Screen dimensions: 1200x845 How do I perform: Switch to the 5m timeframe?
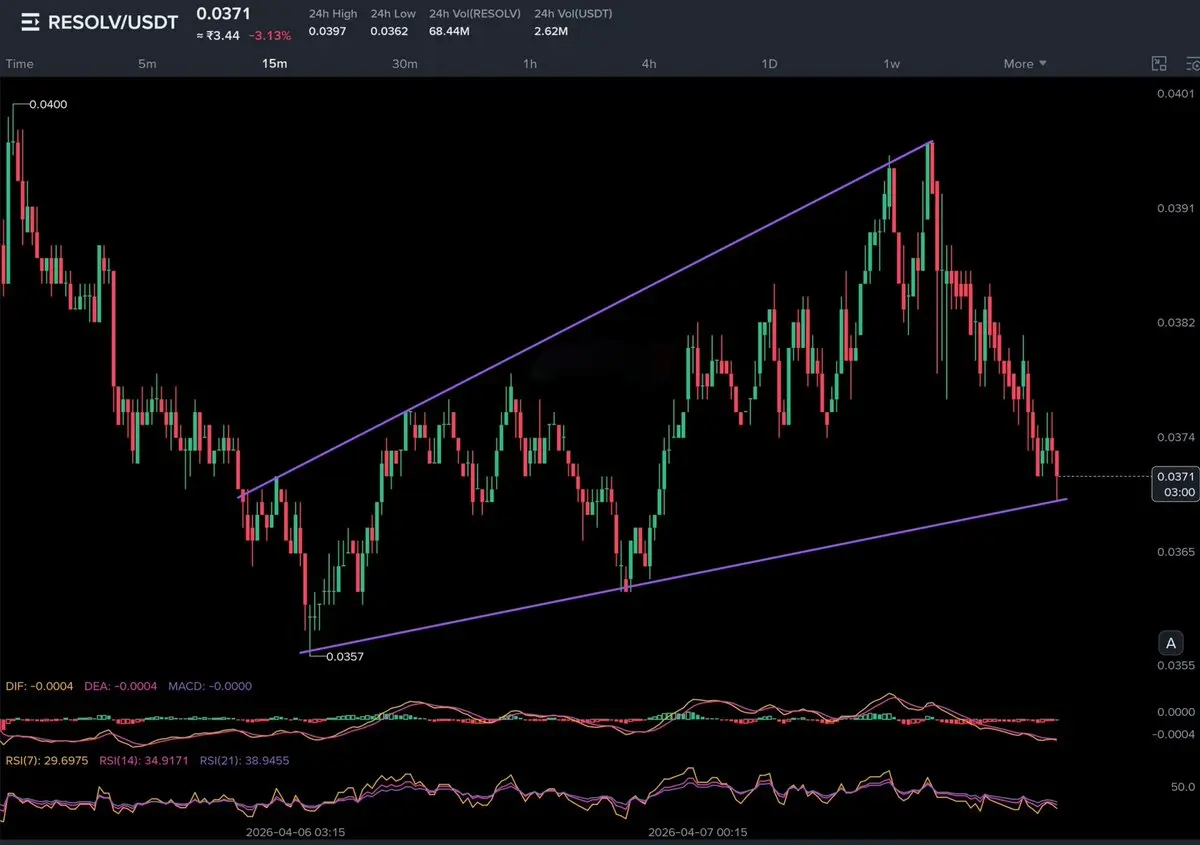pos(147,64)
